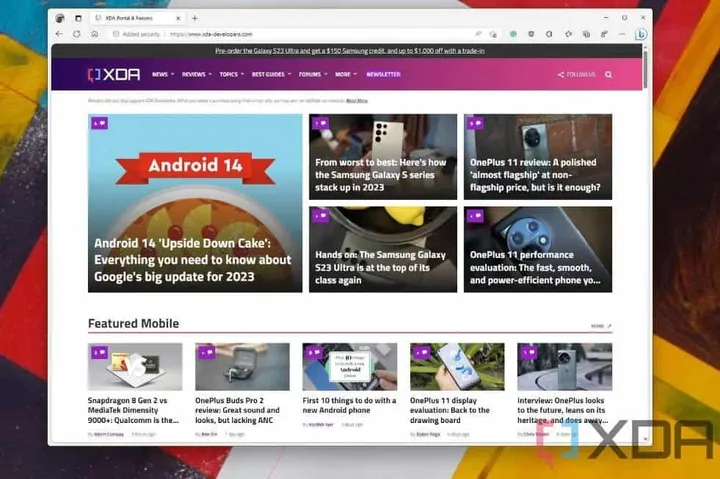The height and width of the screenshot is (479, 720).
Task: Open the profile avatar icon
Action: (60, 18)
